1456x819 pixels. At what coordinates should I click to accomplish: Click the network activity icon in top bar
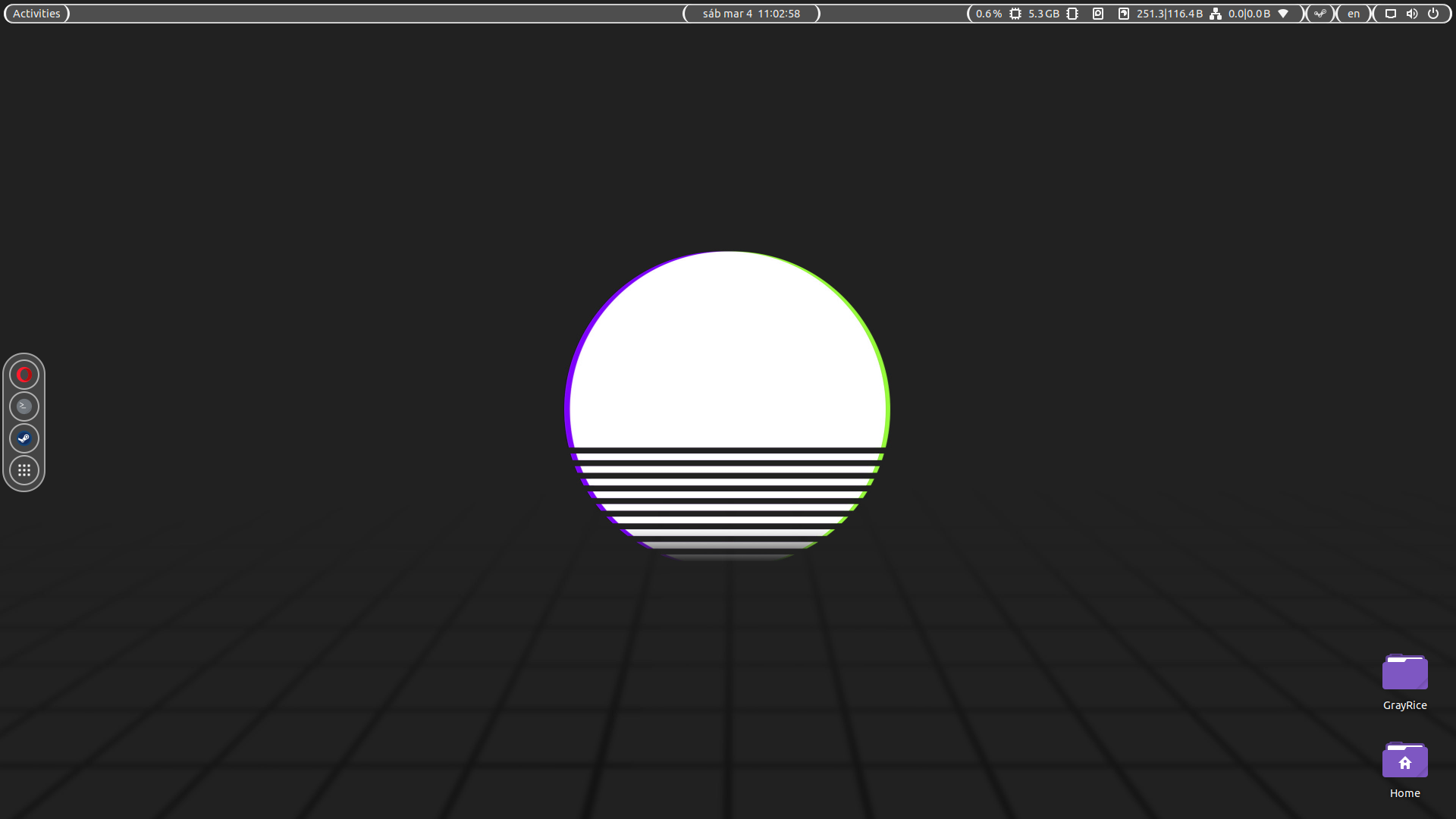click(1216, 14)
